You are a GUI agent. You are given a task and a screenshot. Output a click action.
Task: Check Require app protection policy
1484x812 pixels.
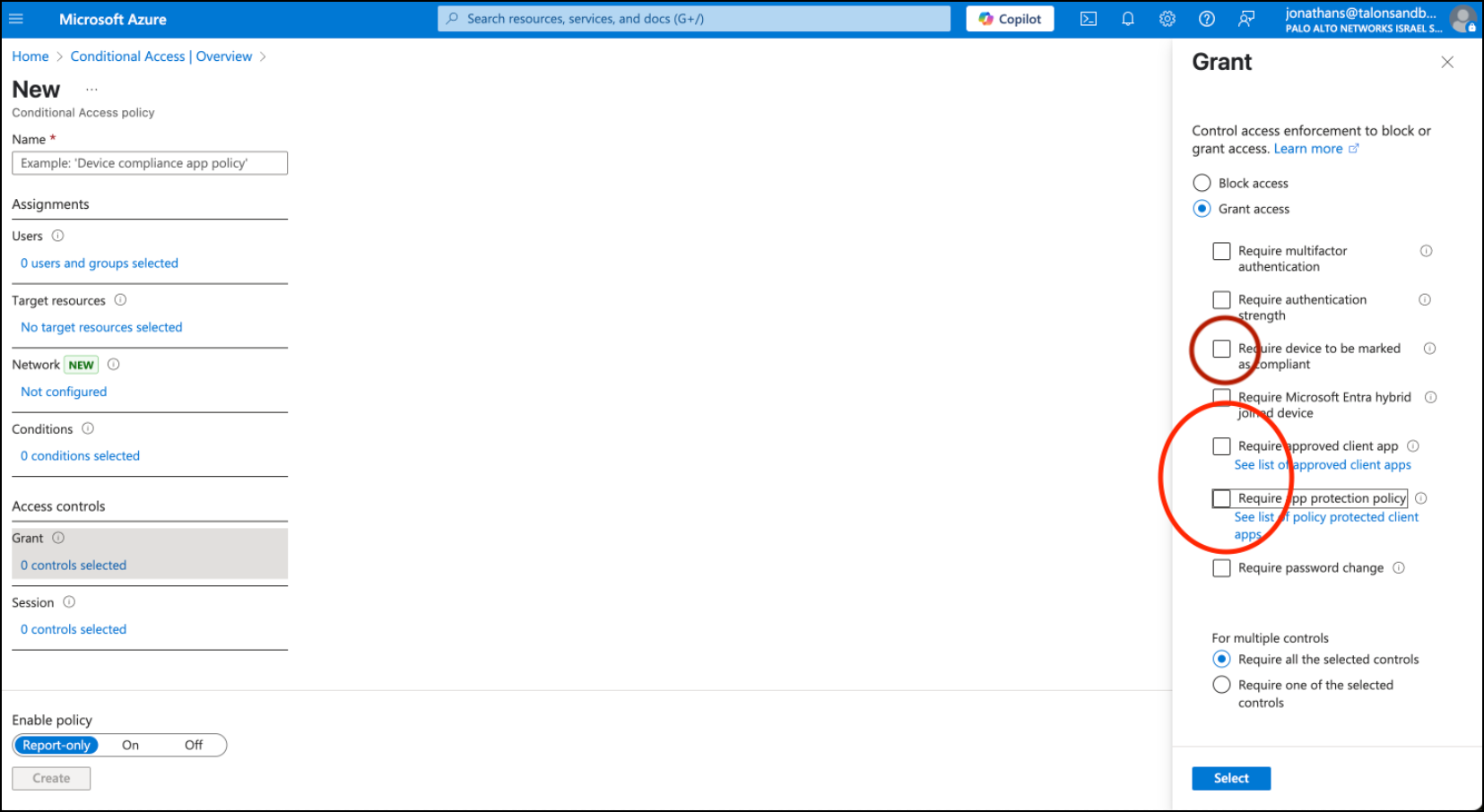tap(1221, 498)
